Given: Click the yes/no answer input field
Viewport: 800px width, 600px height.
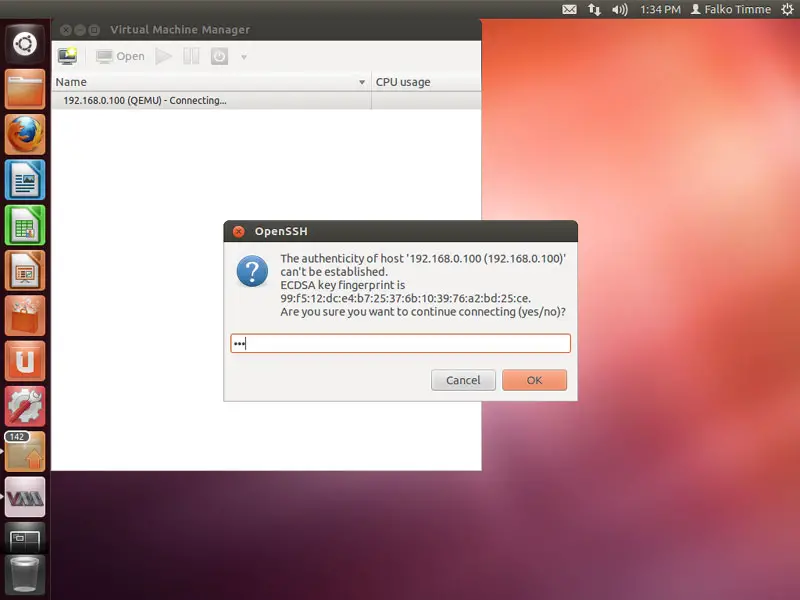Looking at the screenshot, I should tap(401, 343).
